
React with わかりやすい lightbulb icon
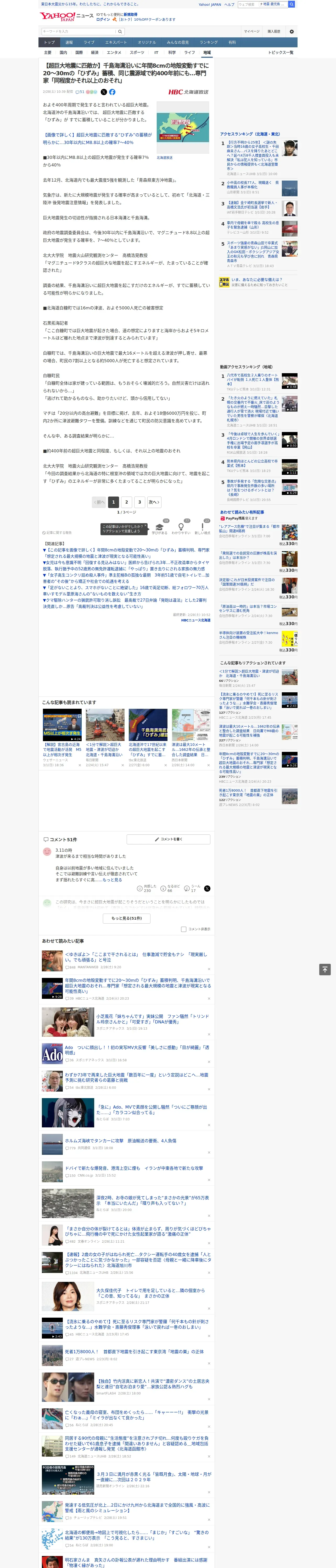click(181, 528)
